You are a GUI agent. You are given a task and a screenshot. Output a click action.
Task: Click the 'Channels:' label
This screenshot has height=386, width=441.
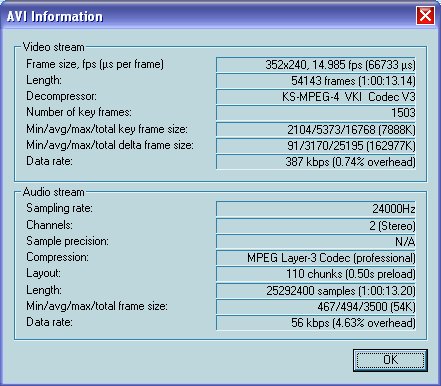pos(49,225)
